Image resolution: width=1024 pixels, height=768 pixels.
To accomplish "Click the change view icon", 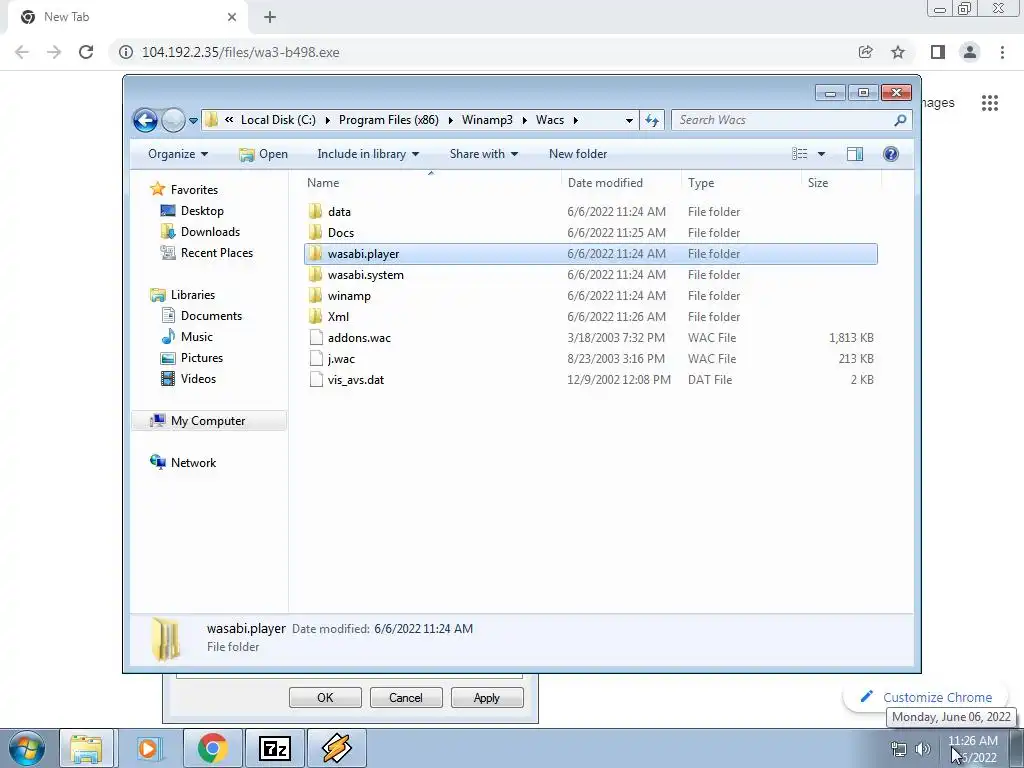I will (799, 154).
